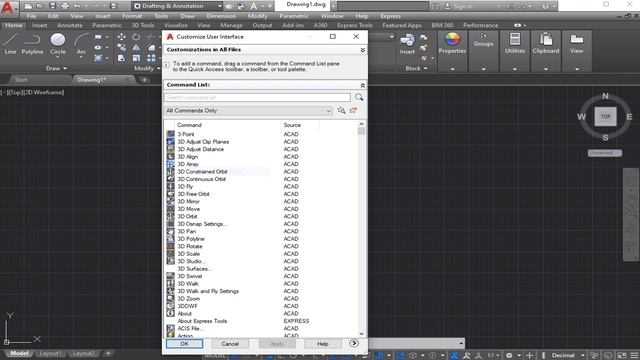Image resolution: width=640 pixels, height=360 pixels.
Task: Click the expand dialog arrow next to Help
Action: click(x=354, y=343)
